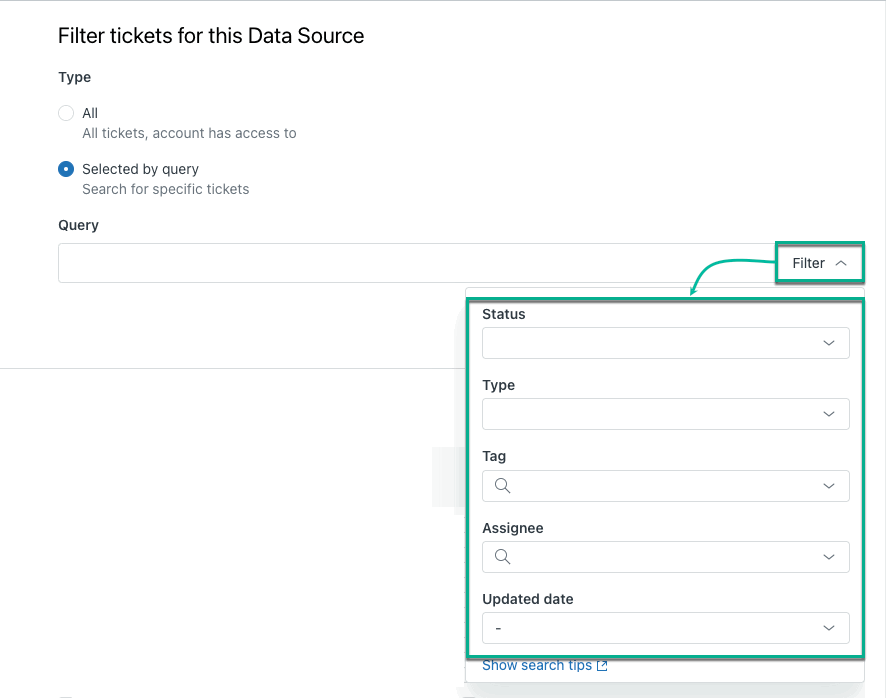Open the Status filter dropdown

coord(665,343)
